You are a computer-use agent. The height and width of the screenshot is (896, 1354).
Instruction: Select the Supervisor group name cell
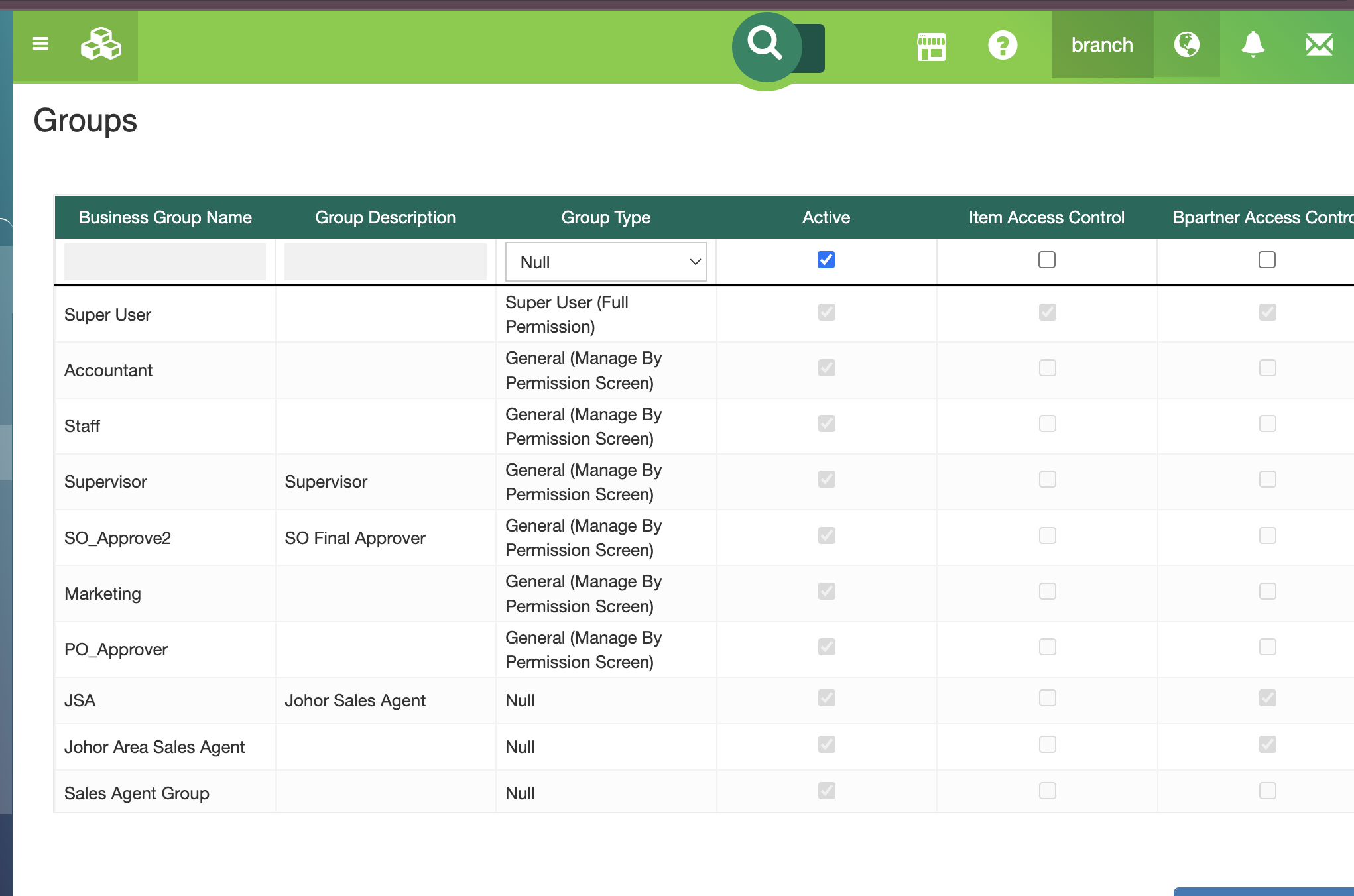click(105, 482)
